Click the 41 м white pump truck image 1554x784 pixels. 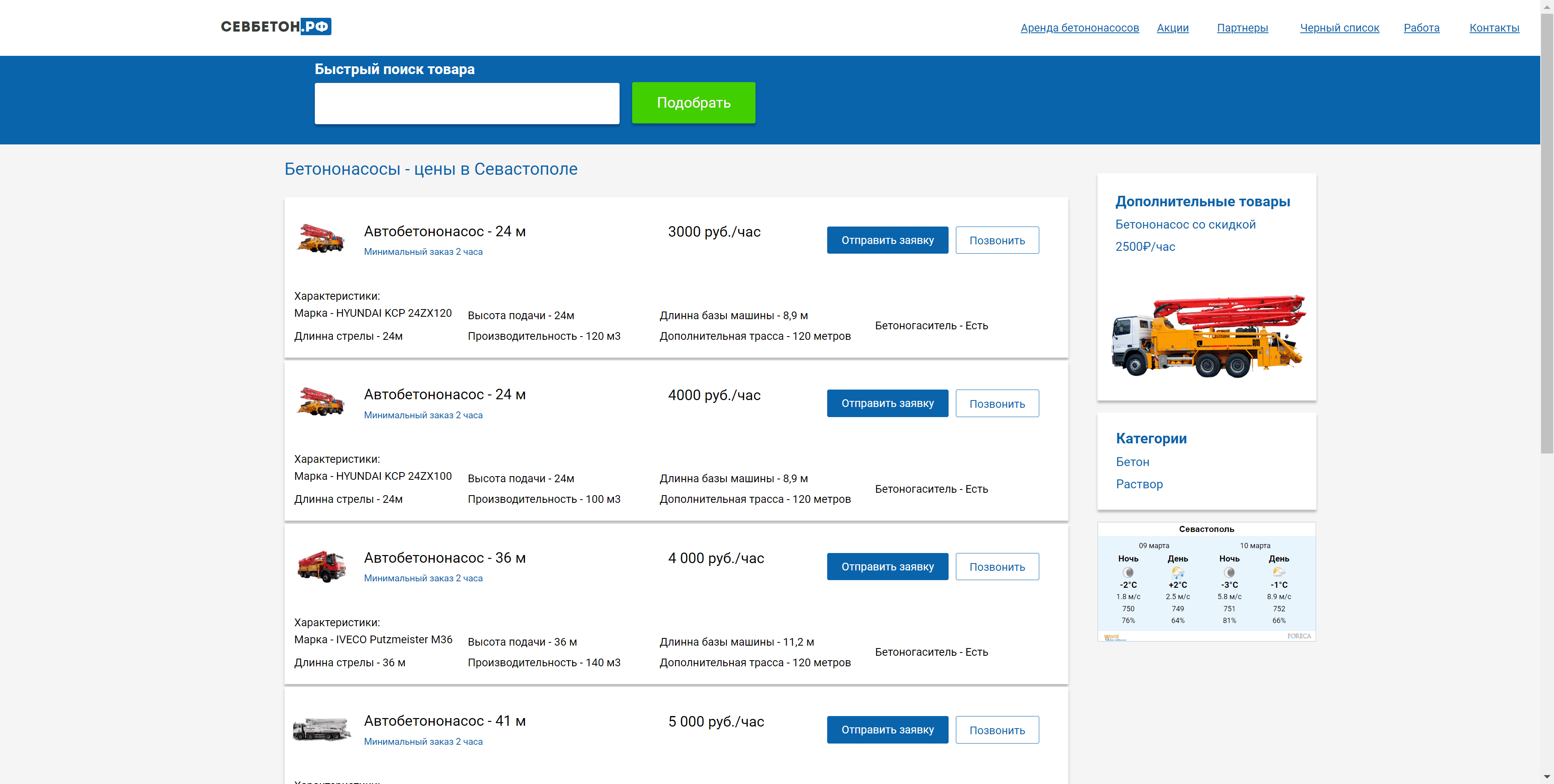coord(322,729)
